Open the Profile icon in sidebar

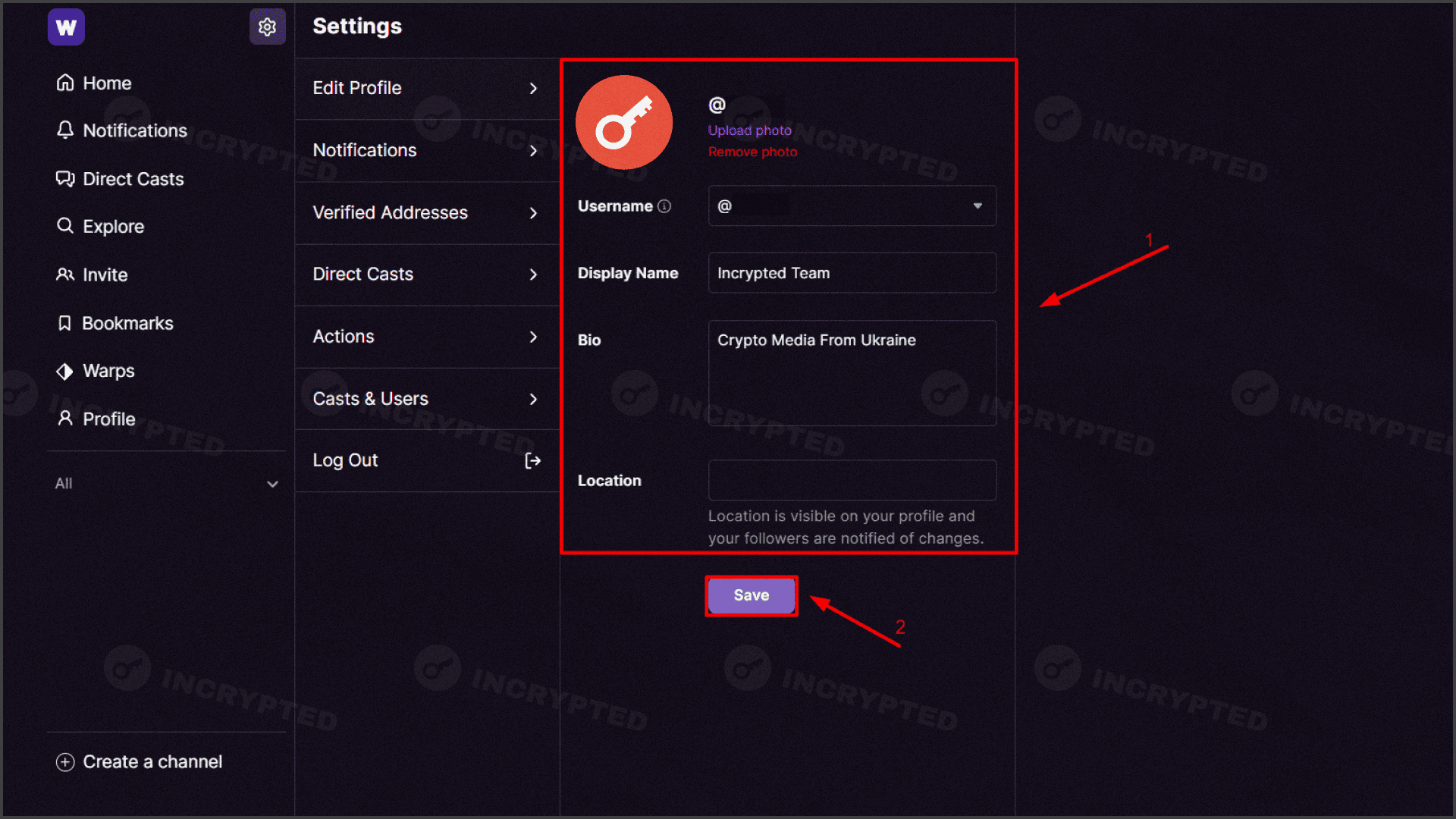coord(64,418)
